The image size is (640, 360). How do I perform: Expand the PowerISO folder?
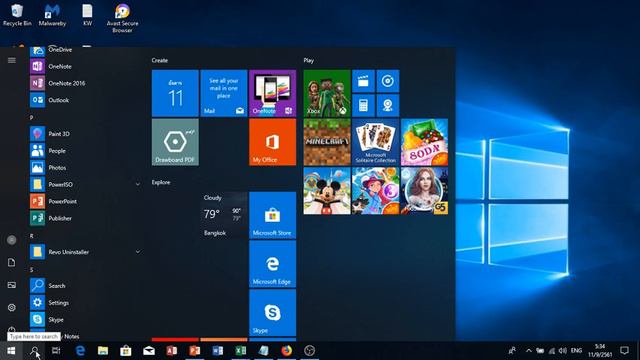138,184
